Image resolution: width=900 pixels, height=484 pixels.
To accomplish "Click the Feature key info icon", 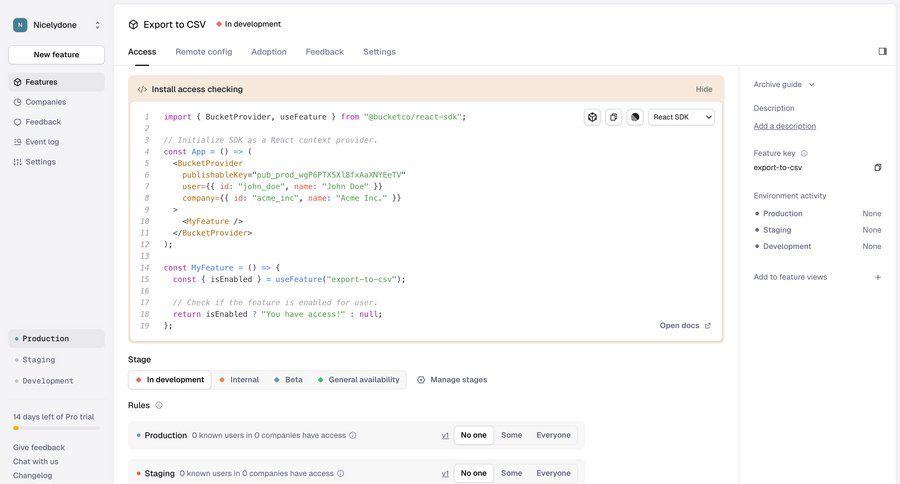I will point(804,153).
